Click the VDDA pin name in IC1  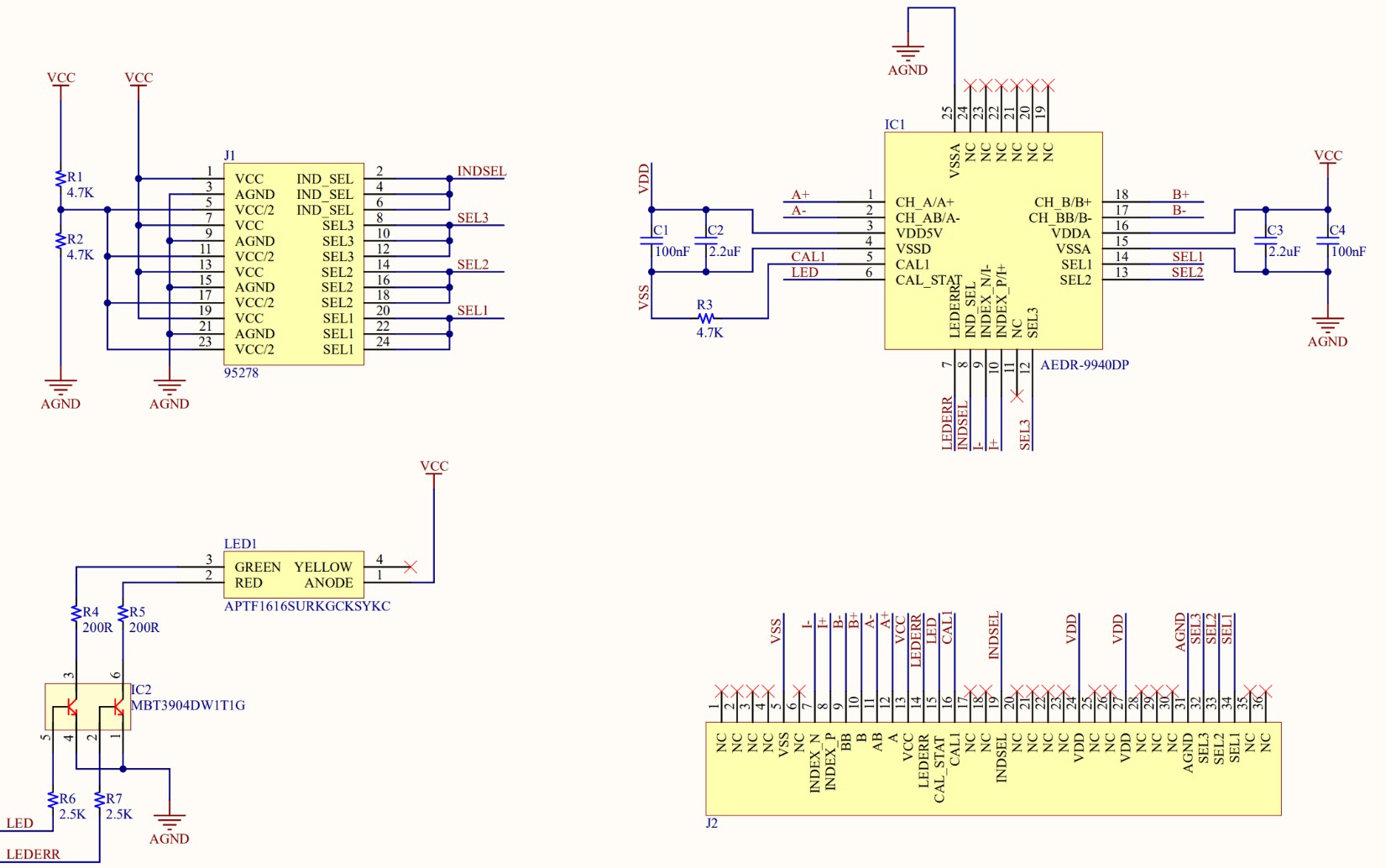(x=1071, y=233)
